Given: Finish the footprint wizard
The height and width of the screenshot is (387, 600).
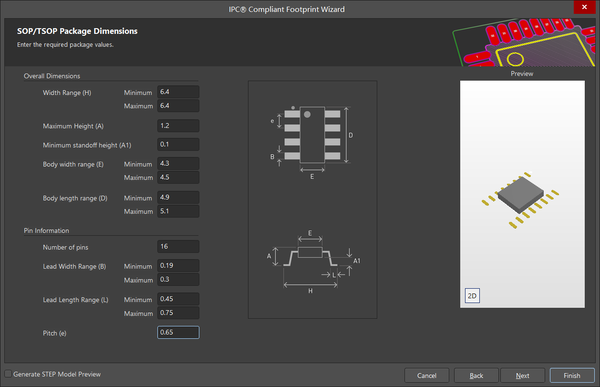Looking at the screenshot, I should [572, 376].
